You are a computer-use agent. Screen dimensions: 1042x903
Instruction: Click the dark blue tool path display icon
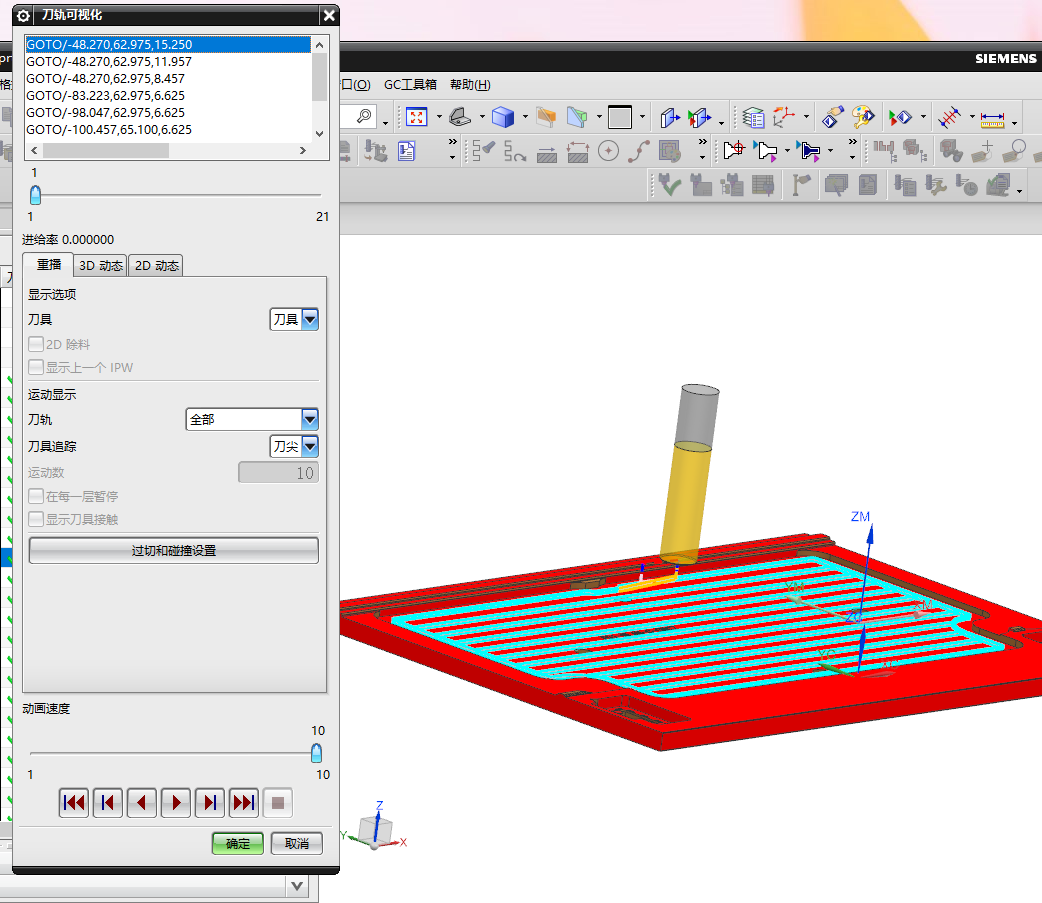click(x=809, y=151)
